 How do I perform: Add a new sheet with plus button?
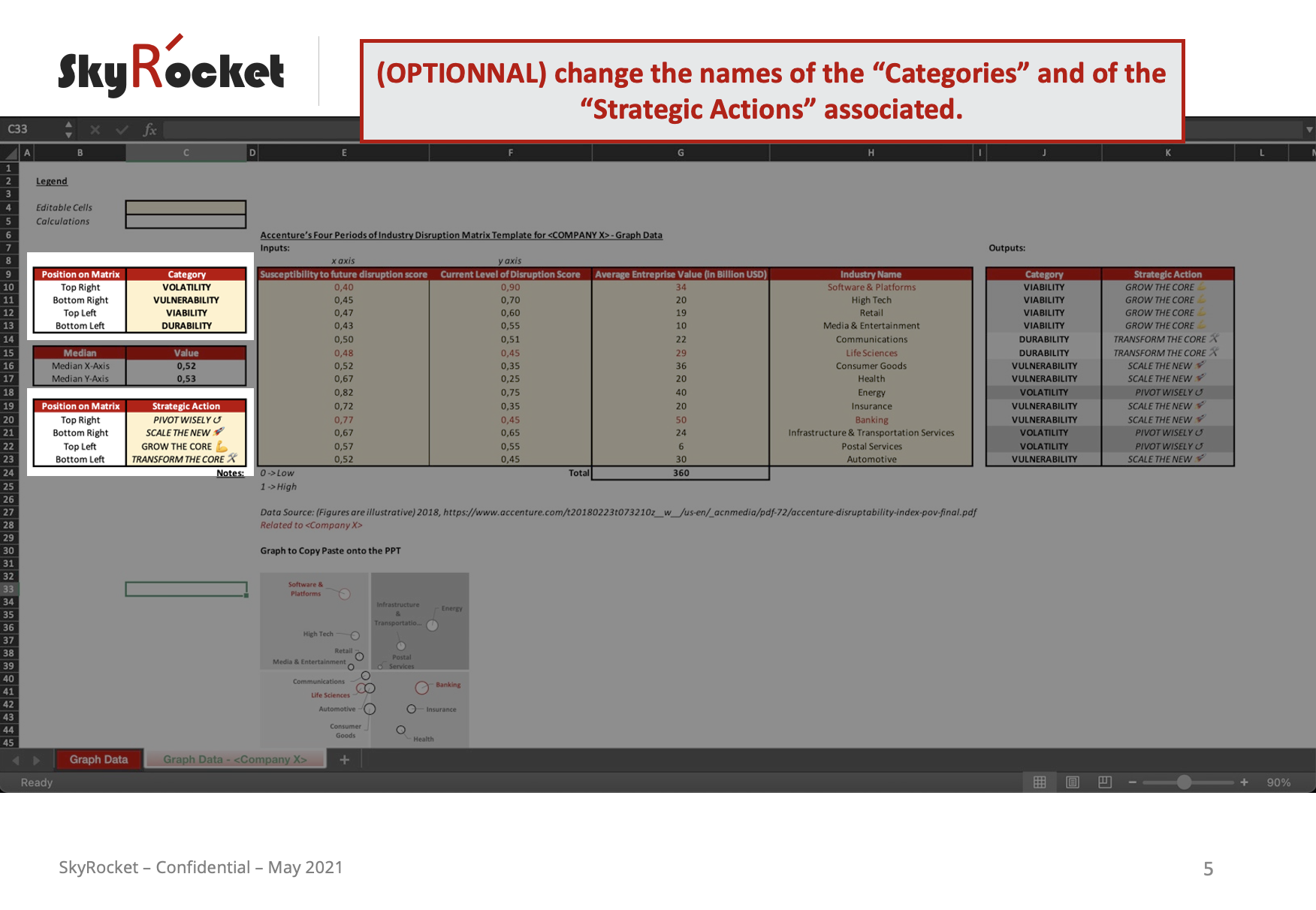[x=345, y=760]
